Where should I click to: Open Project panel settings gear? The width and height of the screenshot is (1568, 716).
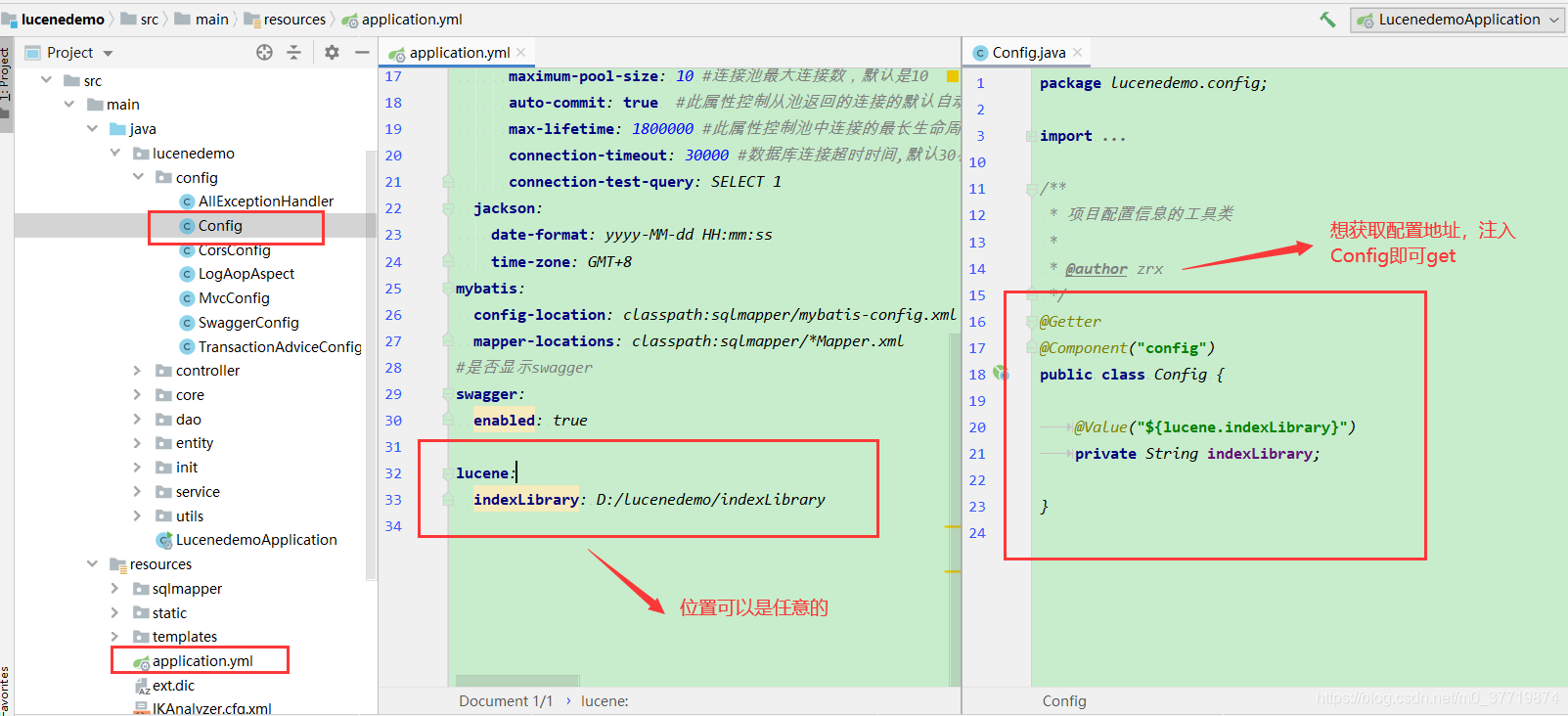332,53
